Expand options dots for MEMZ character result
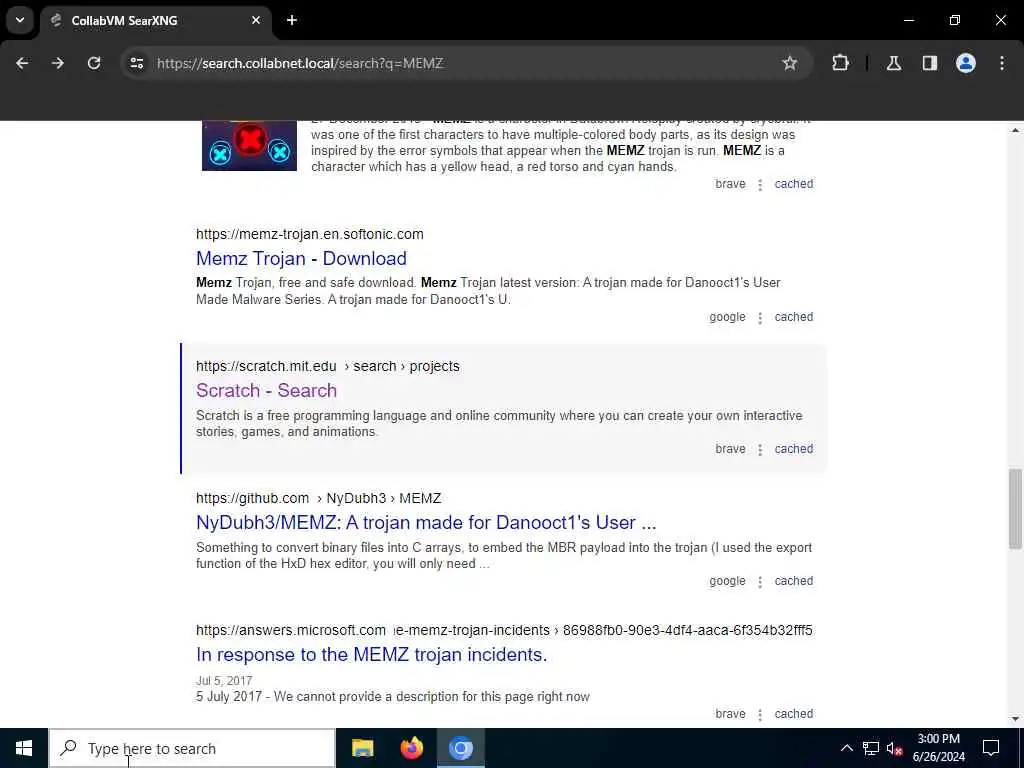This screenshot has height=768, width=1024. point(760,185)
